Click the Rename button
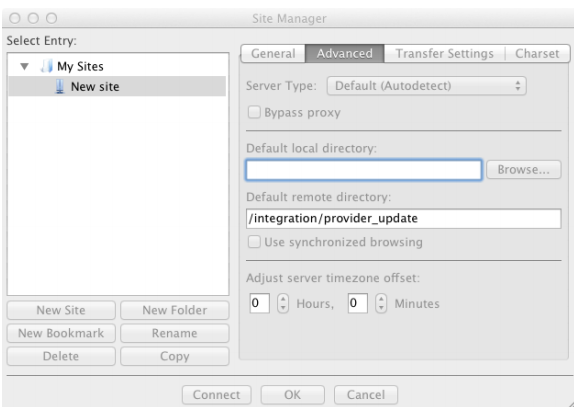The width and height of the screenshot is (574, 407). click(x=175, y=333)
